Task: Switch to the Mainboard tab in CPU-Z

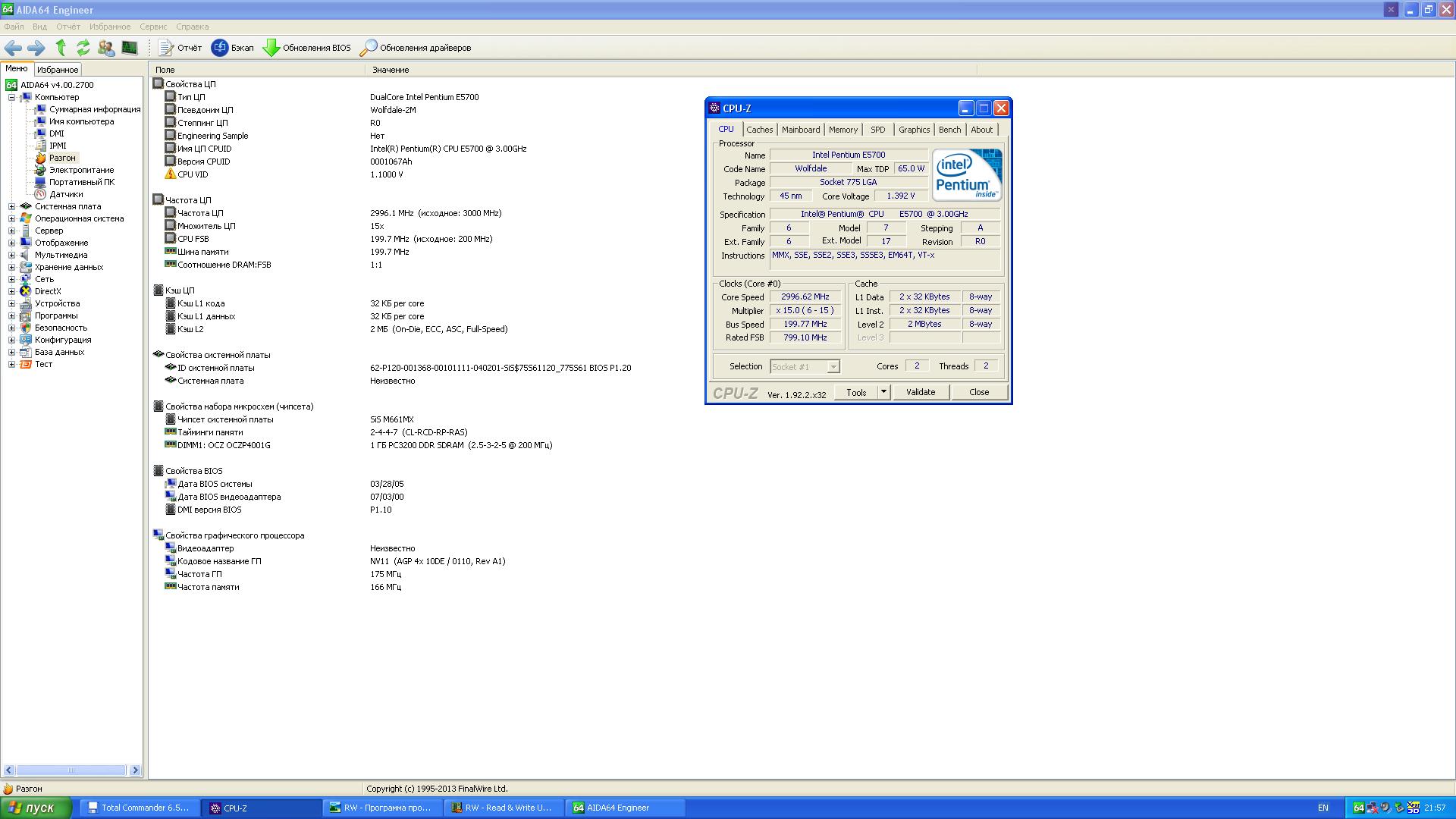Action: [800, 130]
